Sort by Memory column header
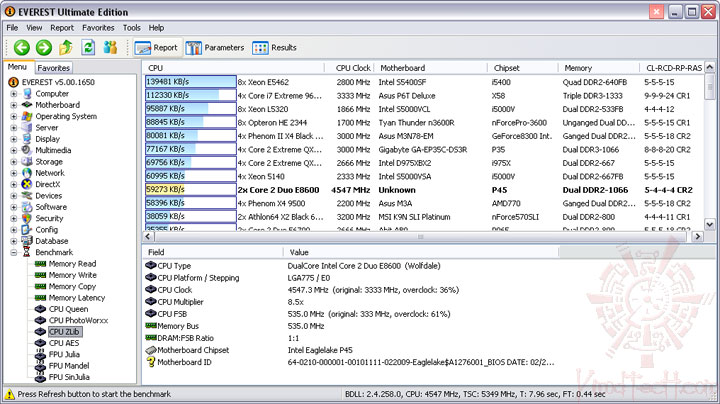 pos(599,68)
